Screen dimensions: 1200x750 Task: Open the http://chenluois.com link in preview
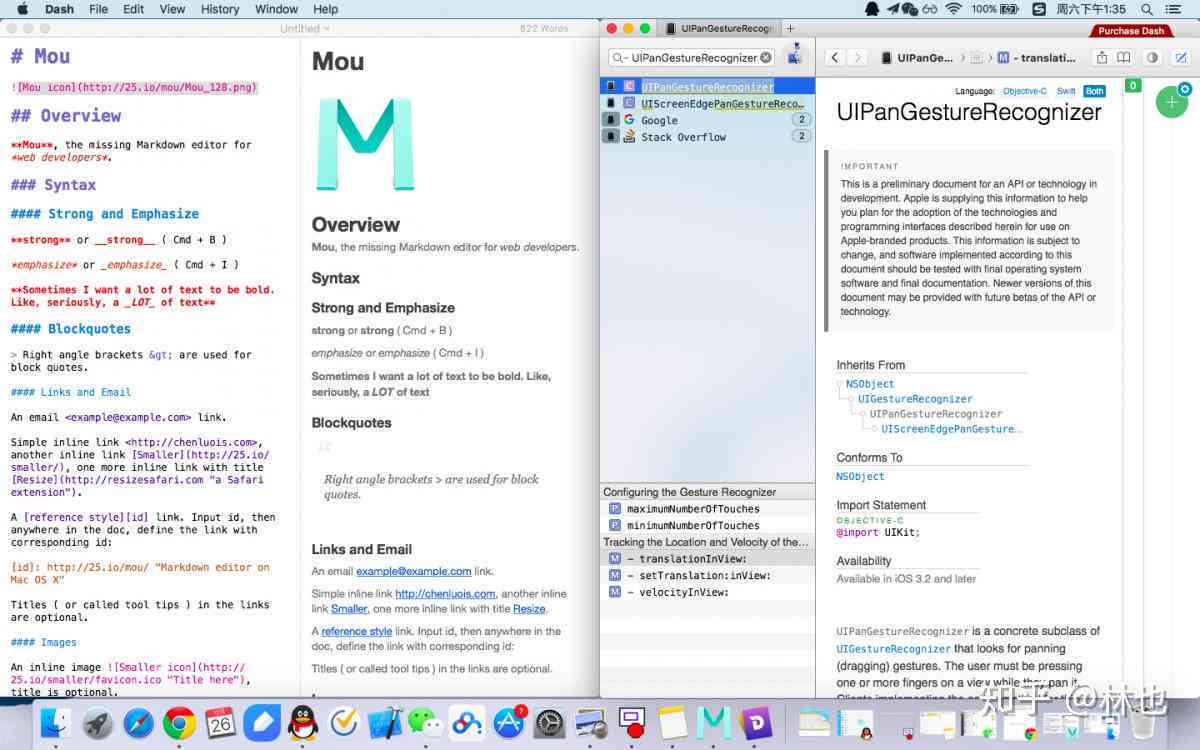(445, 594)
